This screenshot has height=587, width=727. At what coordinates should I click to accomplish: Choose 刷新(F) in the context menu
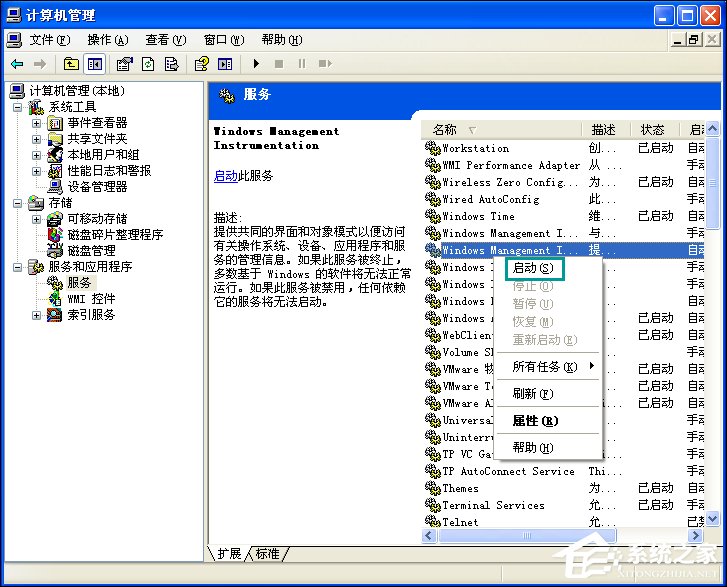coord(549,394)
